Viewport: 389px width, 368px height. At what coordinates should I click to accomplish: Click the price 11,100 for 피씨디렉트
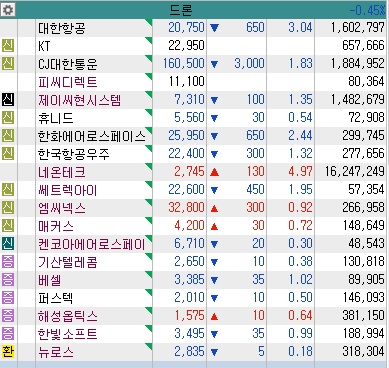[186, 81]
